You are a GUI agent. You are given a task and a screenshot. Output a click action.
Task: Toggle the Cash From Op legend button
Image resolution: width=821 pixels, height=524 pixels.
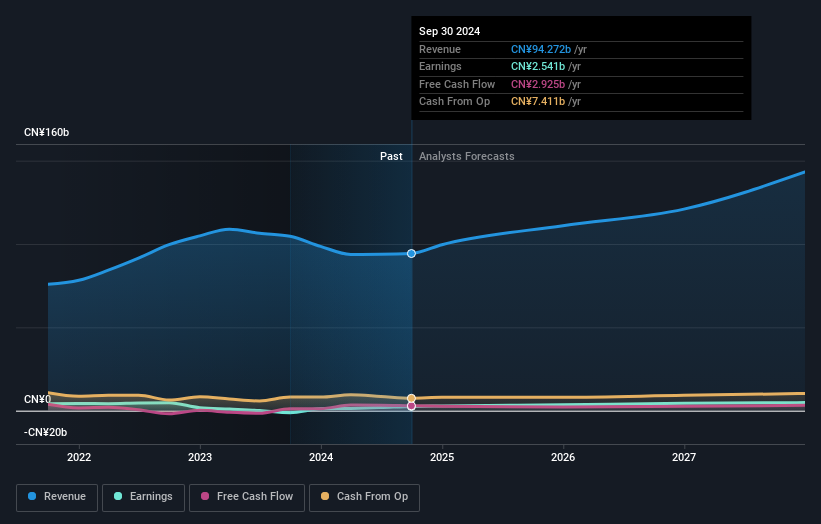pyautogui.click(x=364, y=497)
